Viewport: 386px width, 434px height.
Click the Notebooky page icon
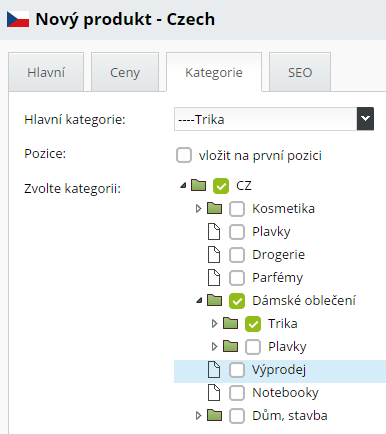[x=214, y=393]
